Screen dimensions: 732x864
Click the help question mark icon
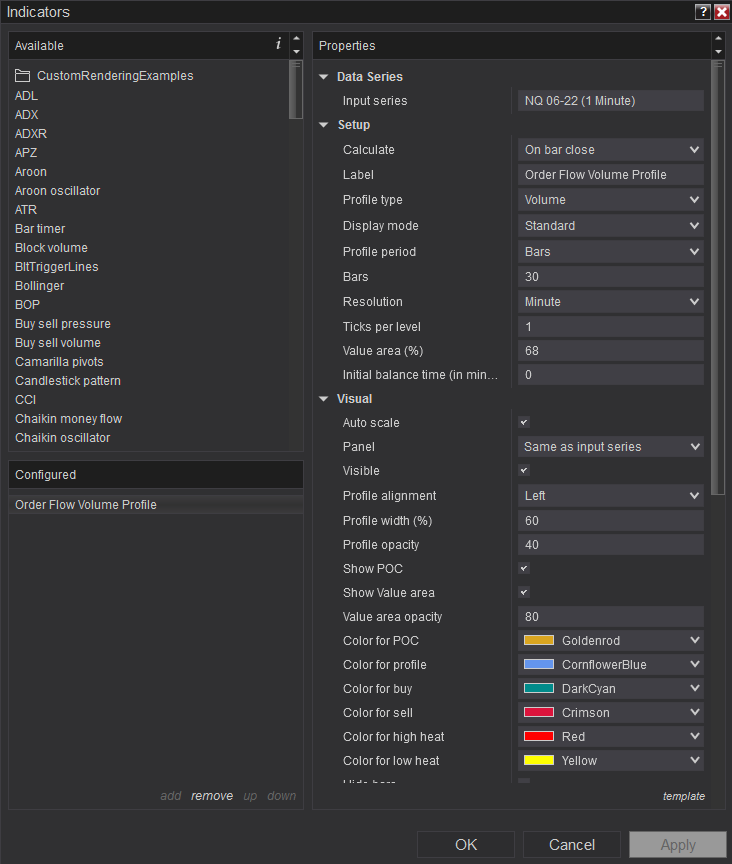(x=703, y=12)
